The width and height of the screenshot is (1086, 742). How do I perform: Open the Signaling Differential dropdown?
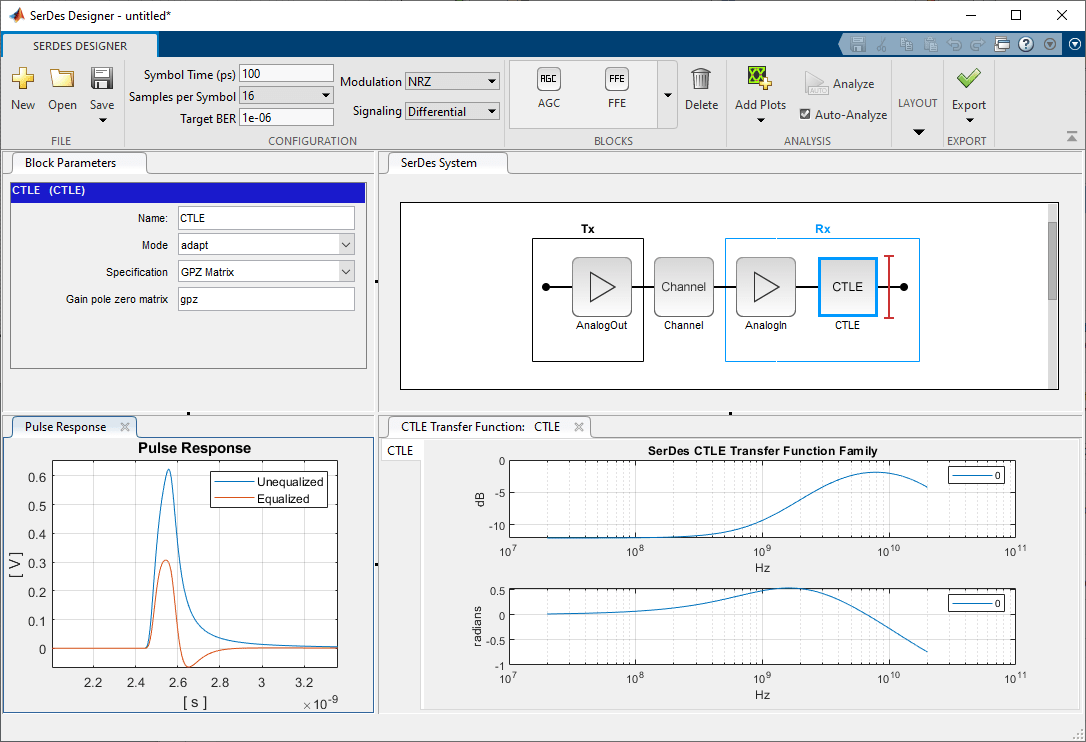(452, 111)
